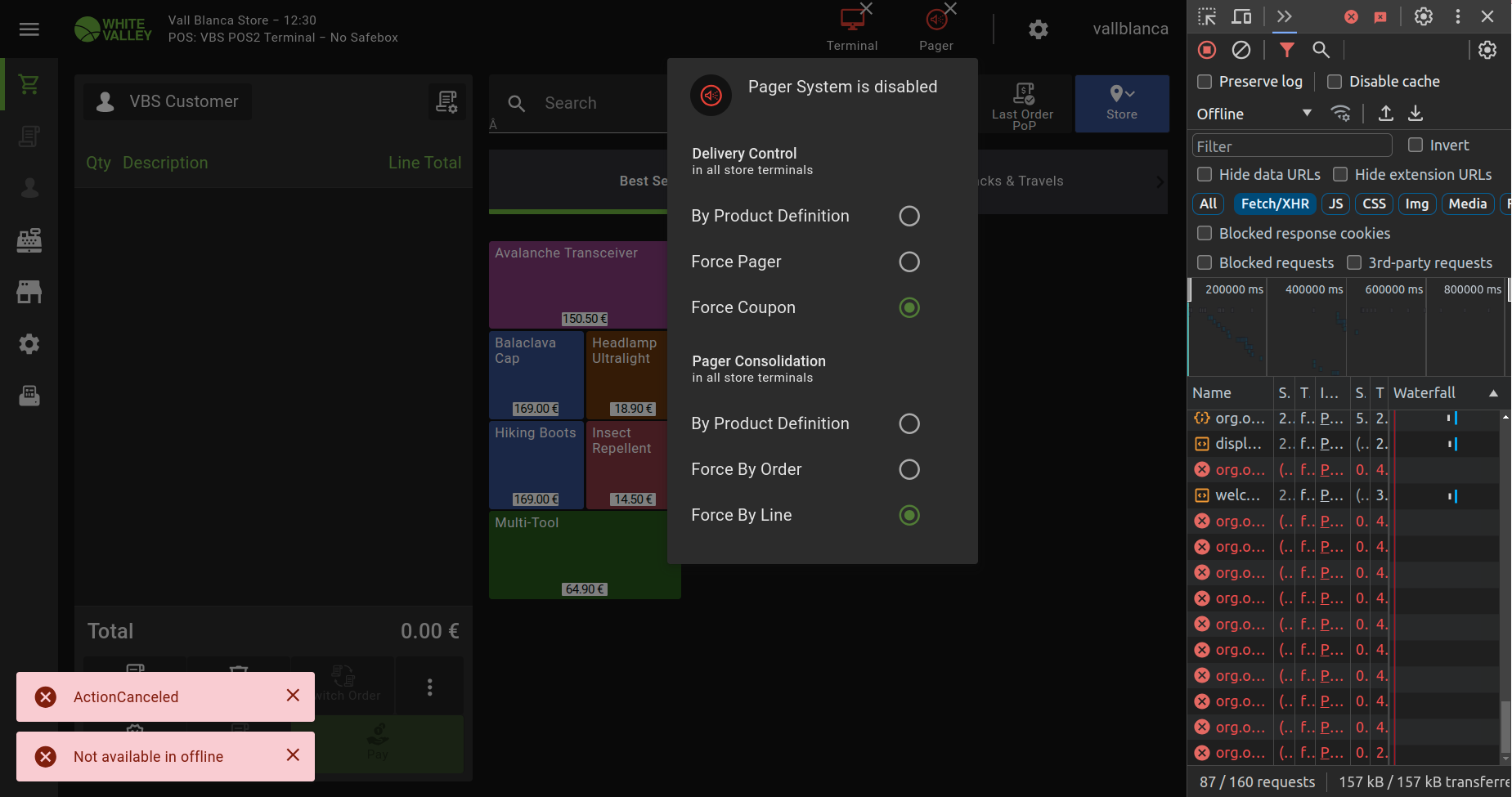Check the Disable cache checkbox

(1335, 82)
